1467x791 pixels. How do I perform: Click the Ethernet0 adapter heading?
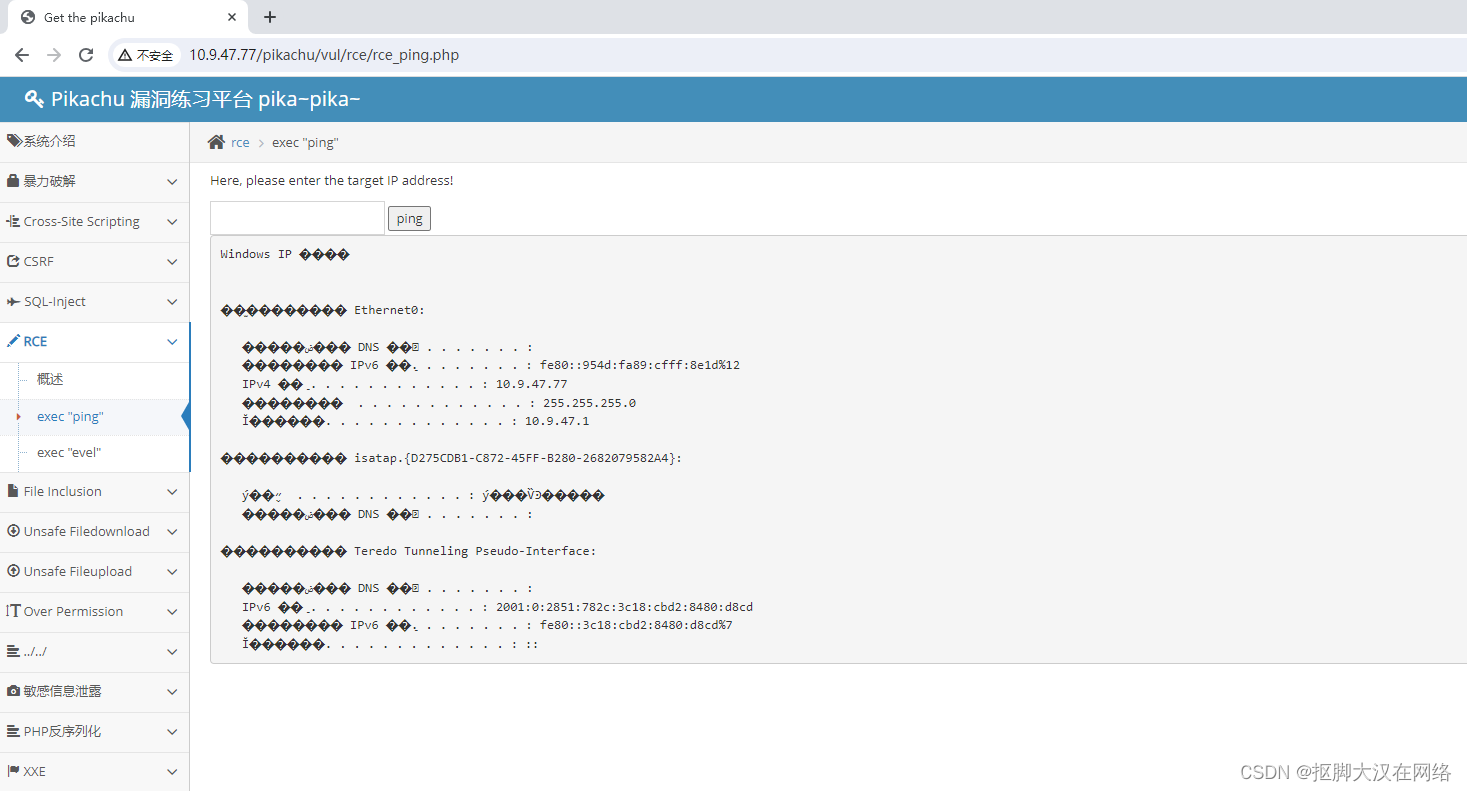[322, 310]
